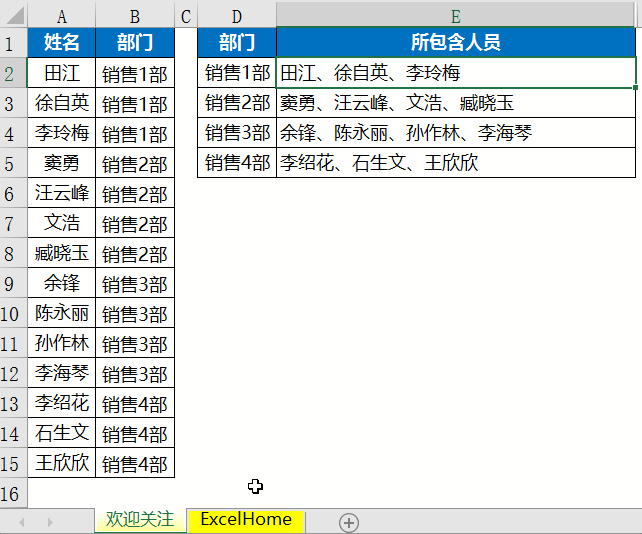Select cell 余锋 in column A
The image size is (642, 534).
(61, 283)
